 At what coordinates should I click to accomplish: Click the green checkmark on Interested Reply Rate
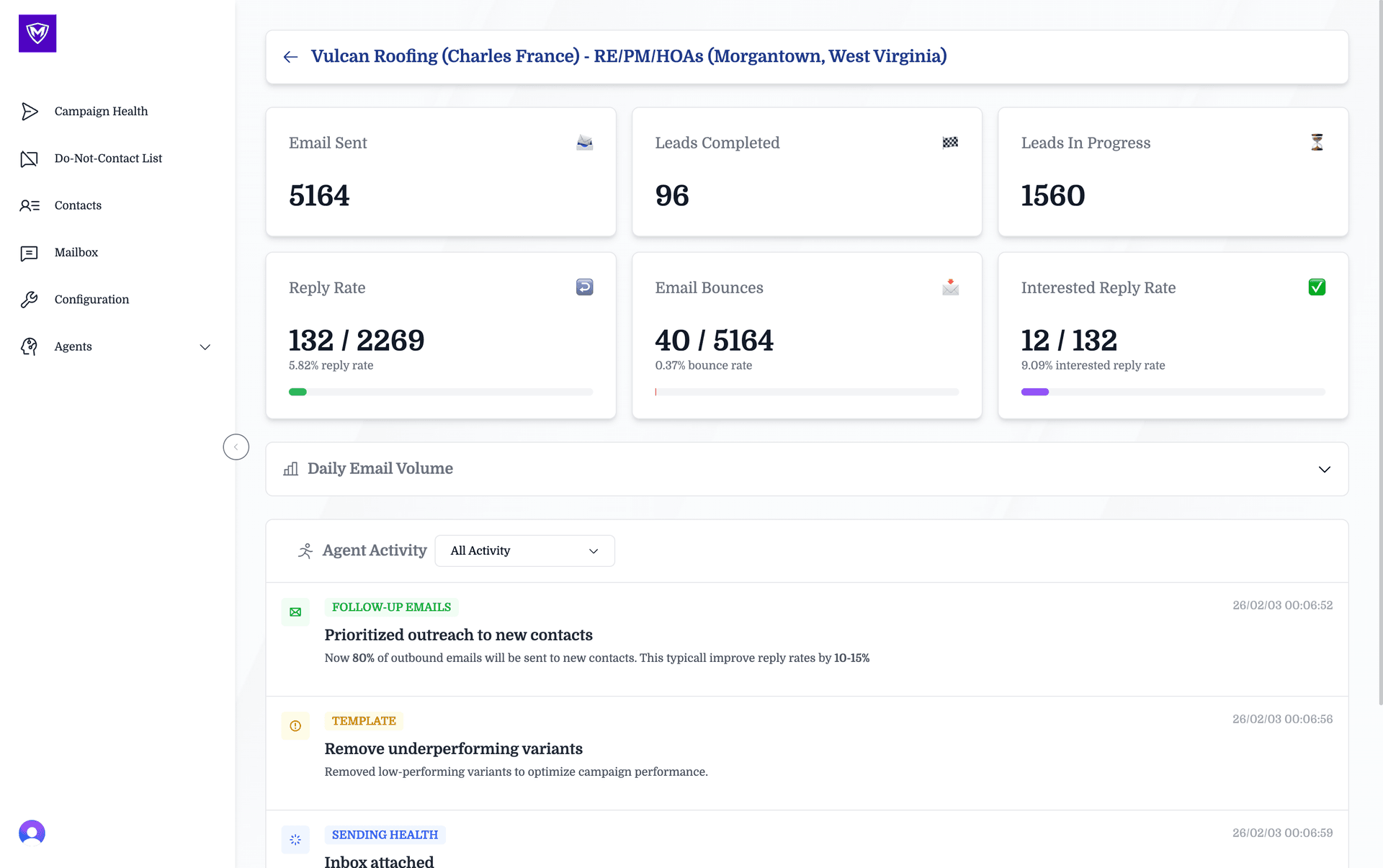click(x=1317, y=287)
